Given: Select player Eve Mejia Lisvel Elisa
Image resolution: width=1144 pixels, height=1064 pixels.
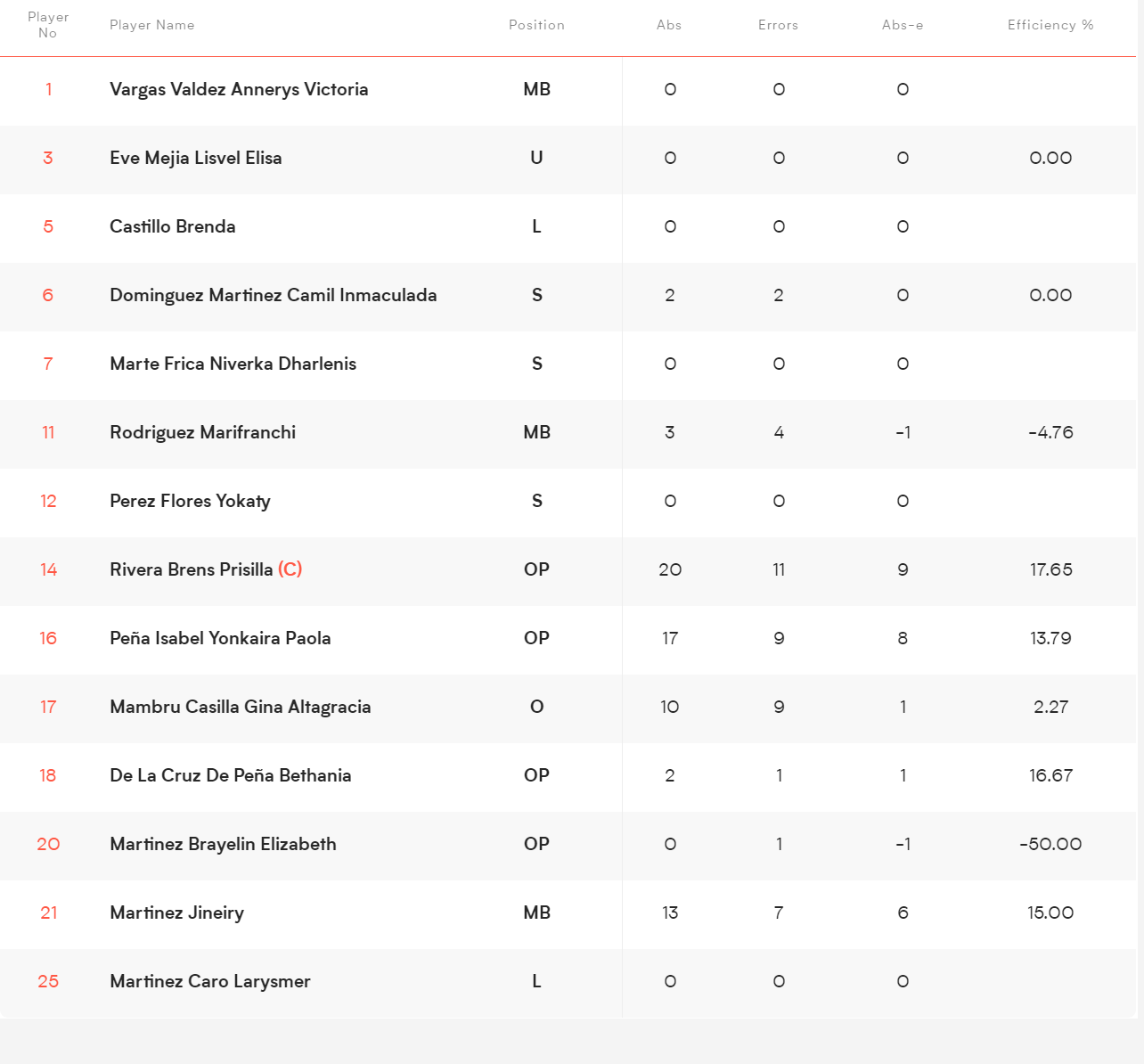Looking at the screenshot, I should click(x=196, y=158).
